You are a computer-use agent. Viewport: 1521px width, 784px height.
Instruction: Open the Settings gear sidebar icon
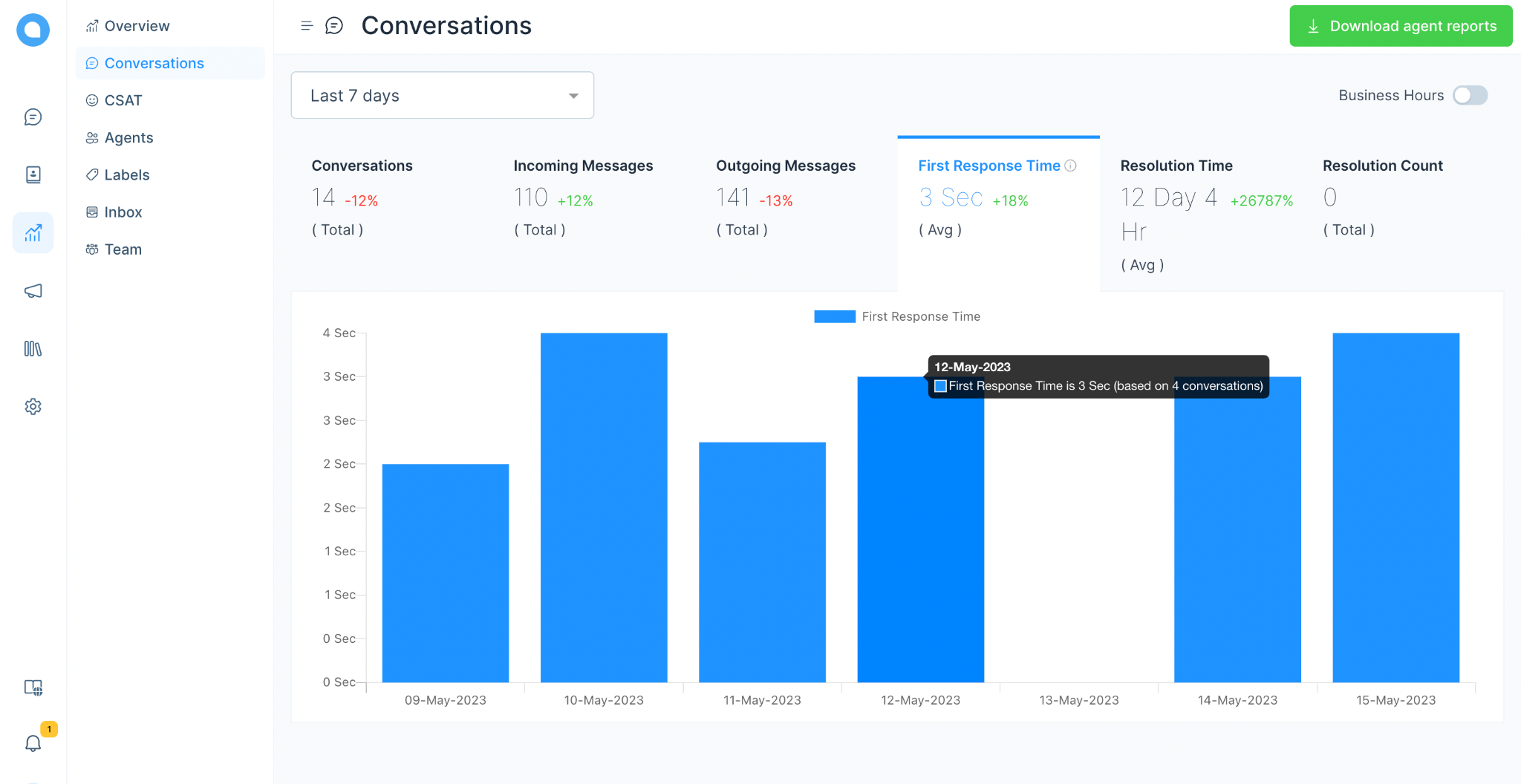(33, 407)
